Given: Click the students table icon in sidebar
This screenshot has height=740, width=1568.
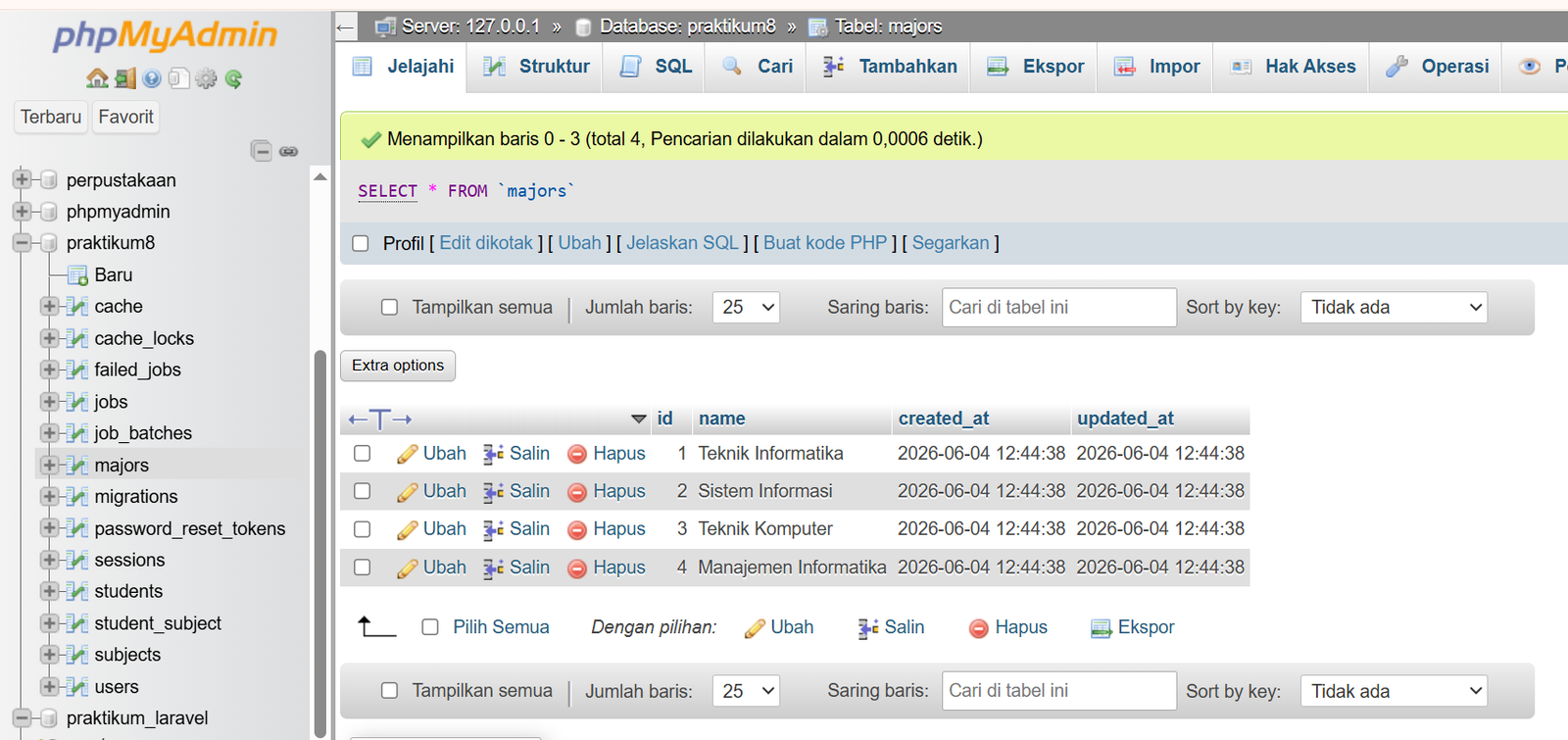Looking at the screenshot, I should pyautogui.click(x=78, y=591).
